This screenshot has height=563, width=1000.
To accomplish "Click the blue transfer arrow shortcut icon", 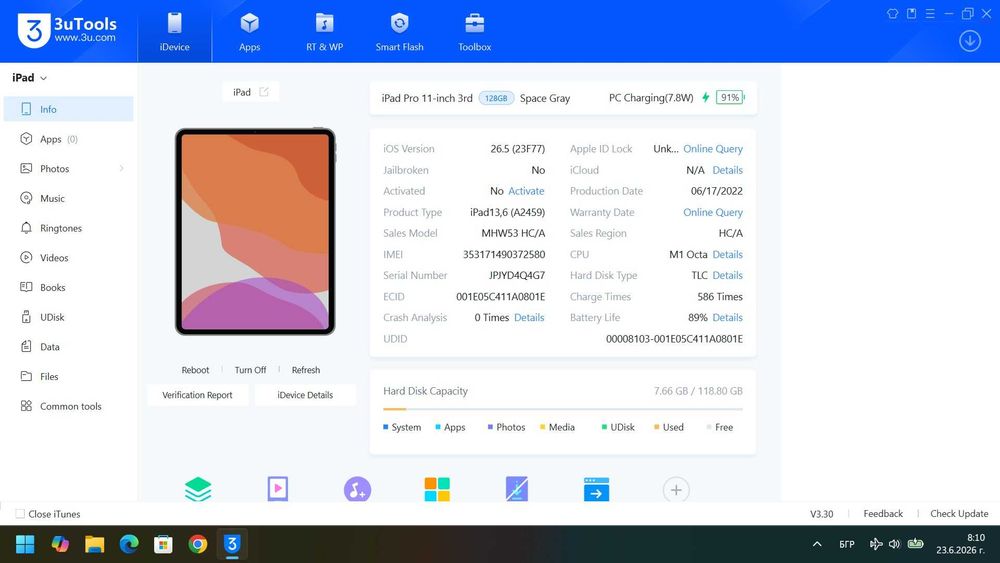I will point(596,489).
